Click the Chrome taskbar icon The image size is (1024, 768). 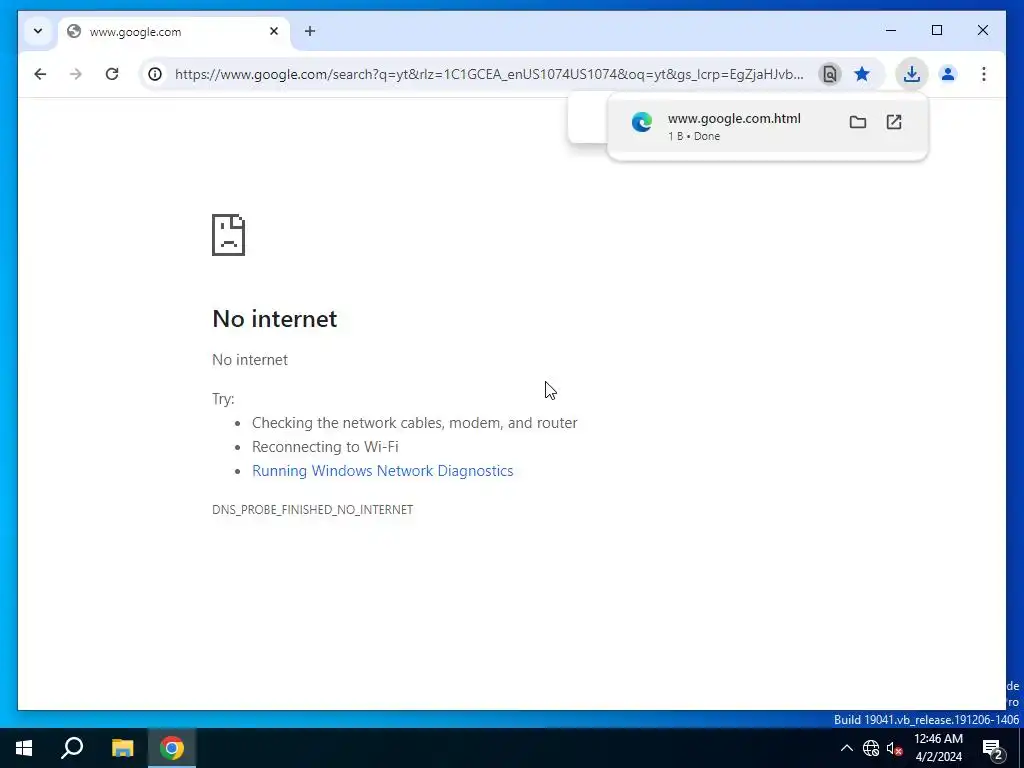coord(172,748)
